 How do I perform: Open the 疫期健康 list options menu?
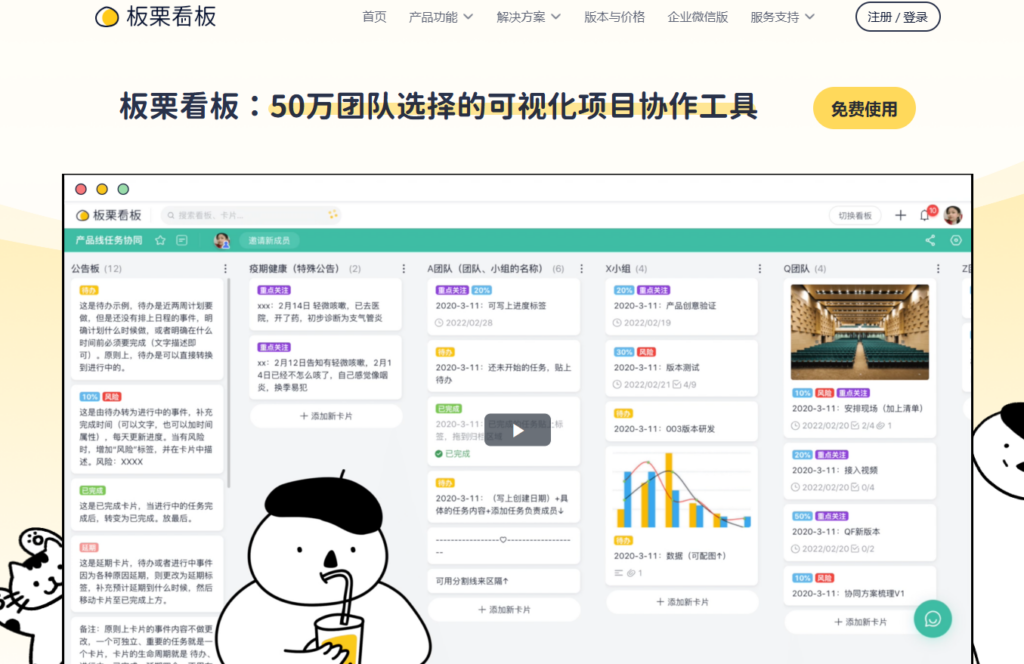point(404,268)
